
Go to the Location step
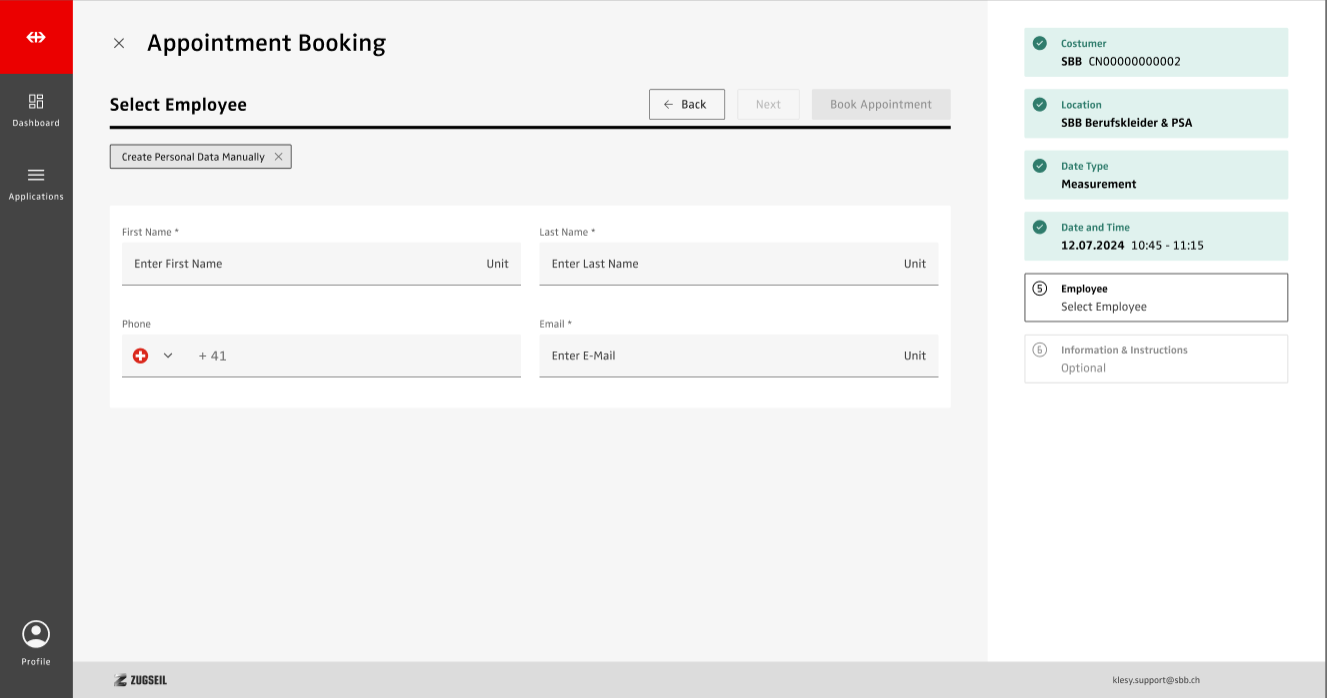tap(1155, 114)
